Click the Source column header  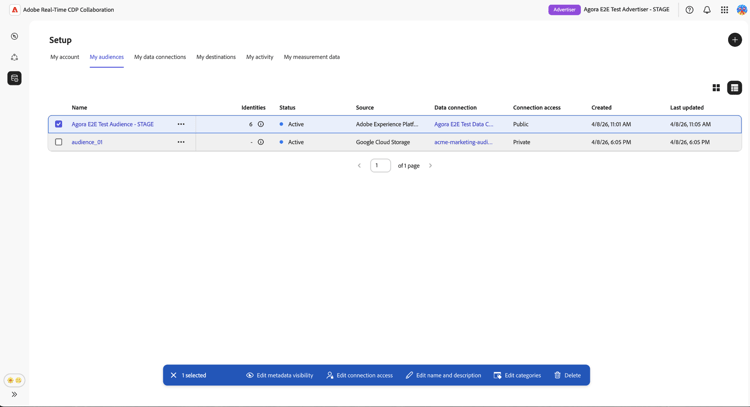pos(365,108)
